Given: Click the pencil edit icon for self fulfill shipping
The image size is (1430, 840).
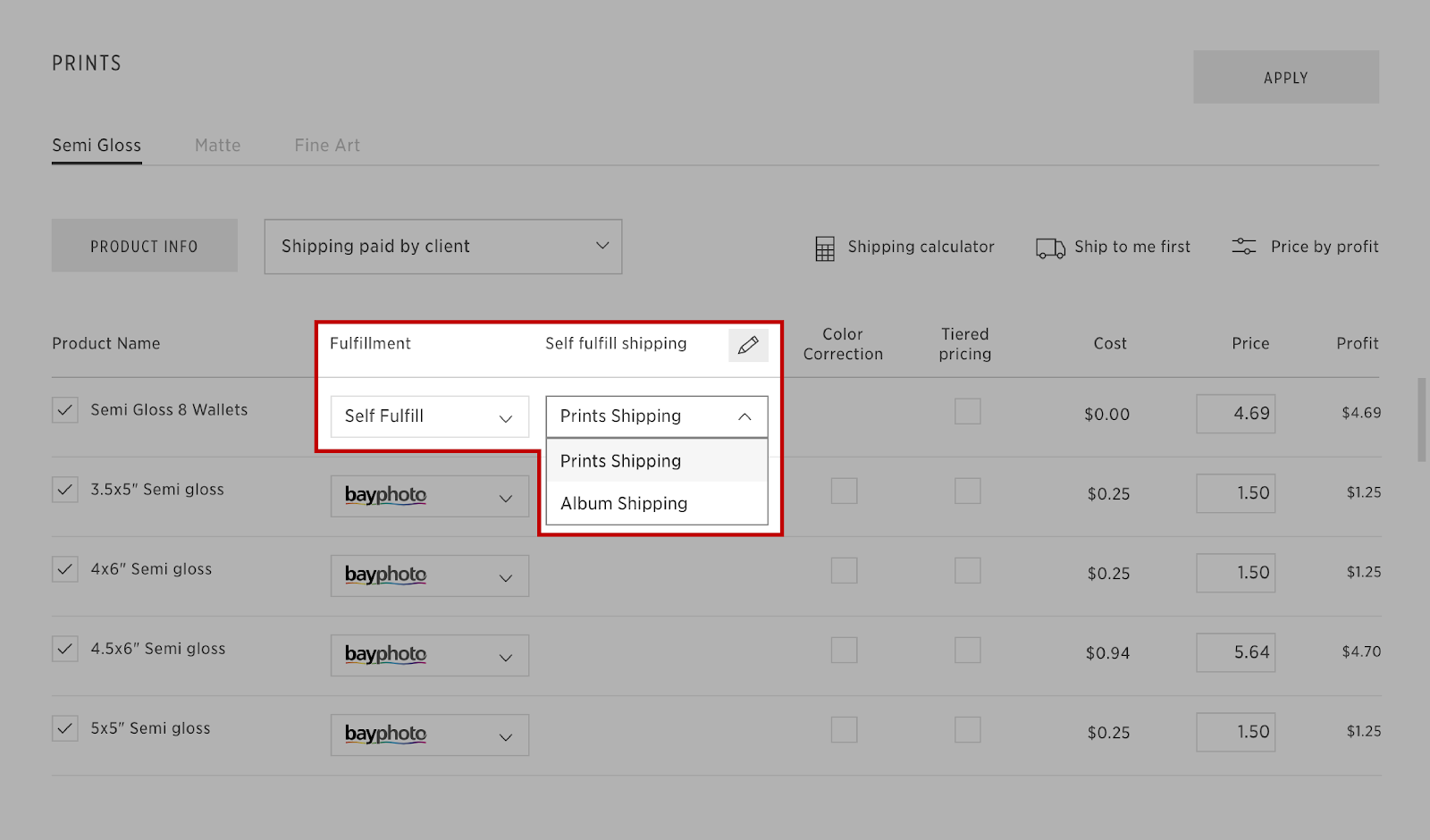Looking at the screenshot, I should 748,345.
